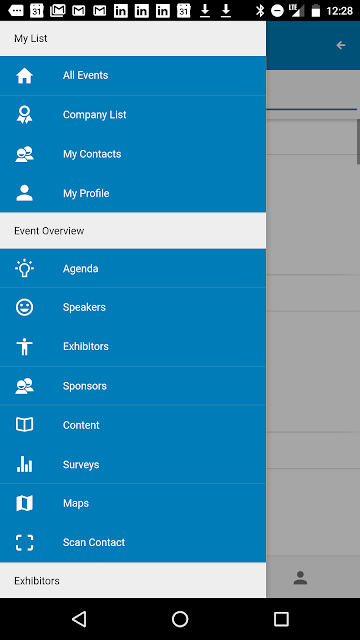360x640 pixels.
Task: Open recent apps with square button
Action: [x=281, y=619]
